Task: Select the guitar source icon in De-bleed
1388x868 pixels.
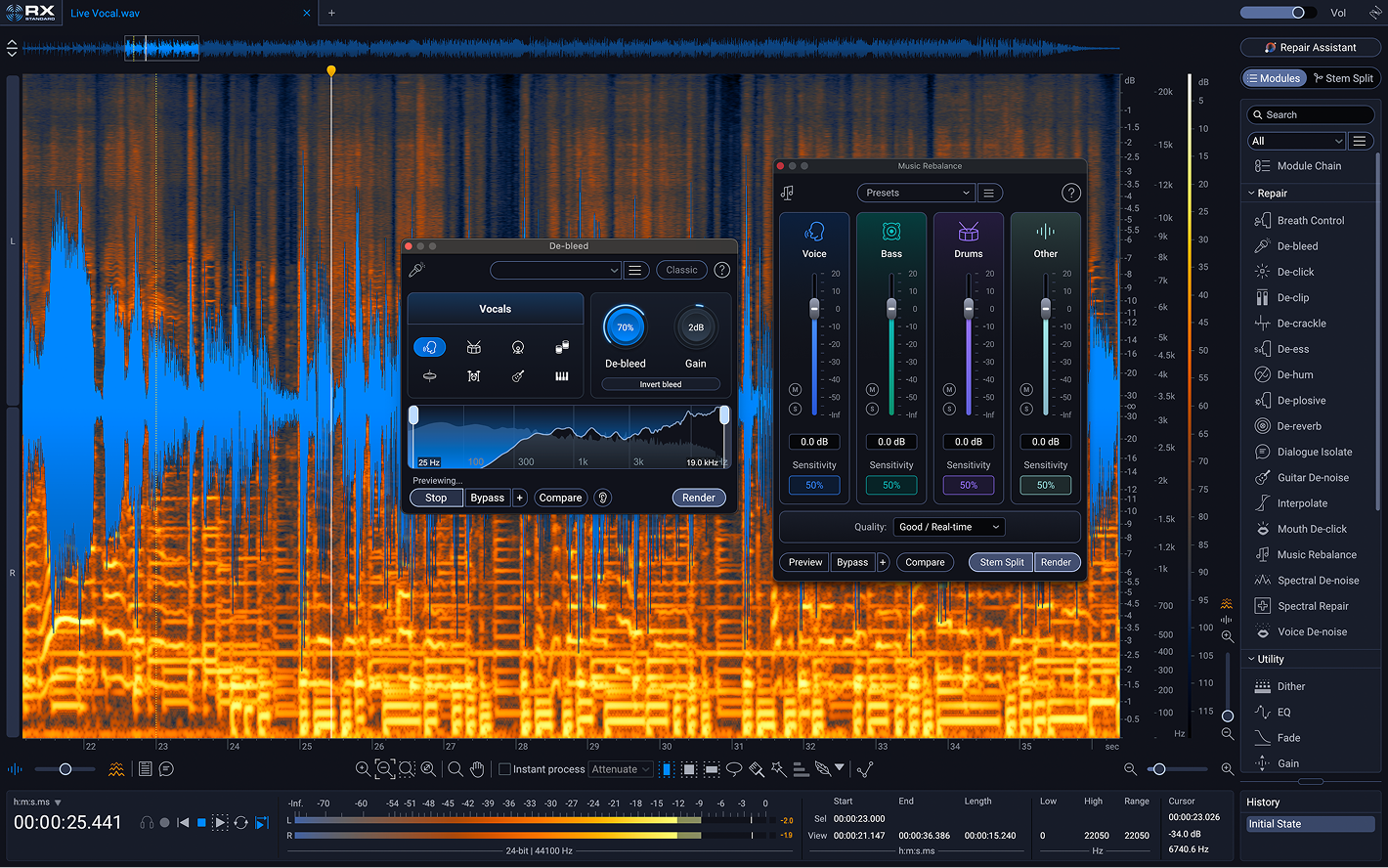Action: (518, 375)
